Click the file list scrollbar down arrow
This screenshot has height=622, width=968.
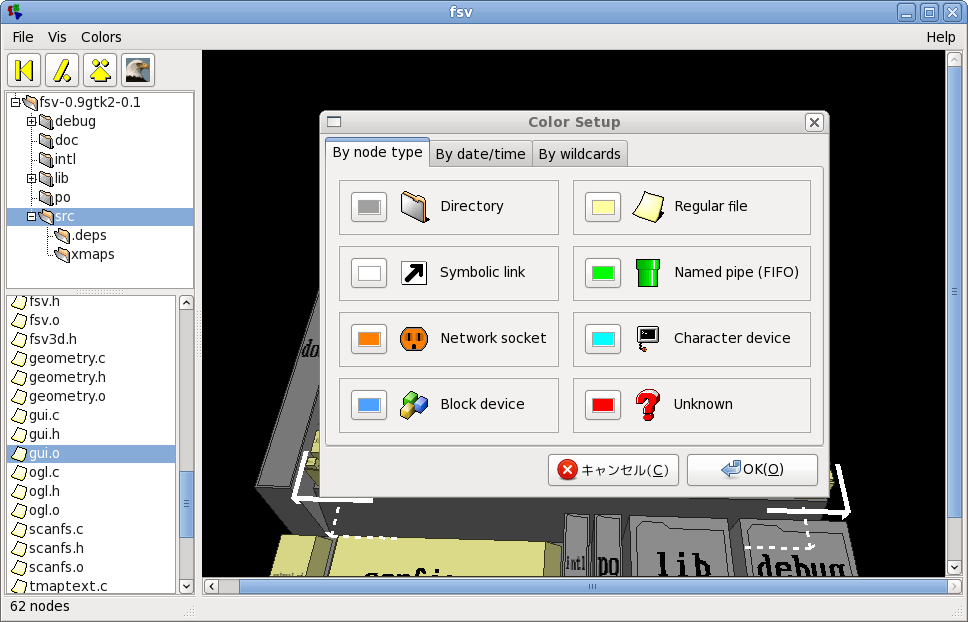click(186, 586)
